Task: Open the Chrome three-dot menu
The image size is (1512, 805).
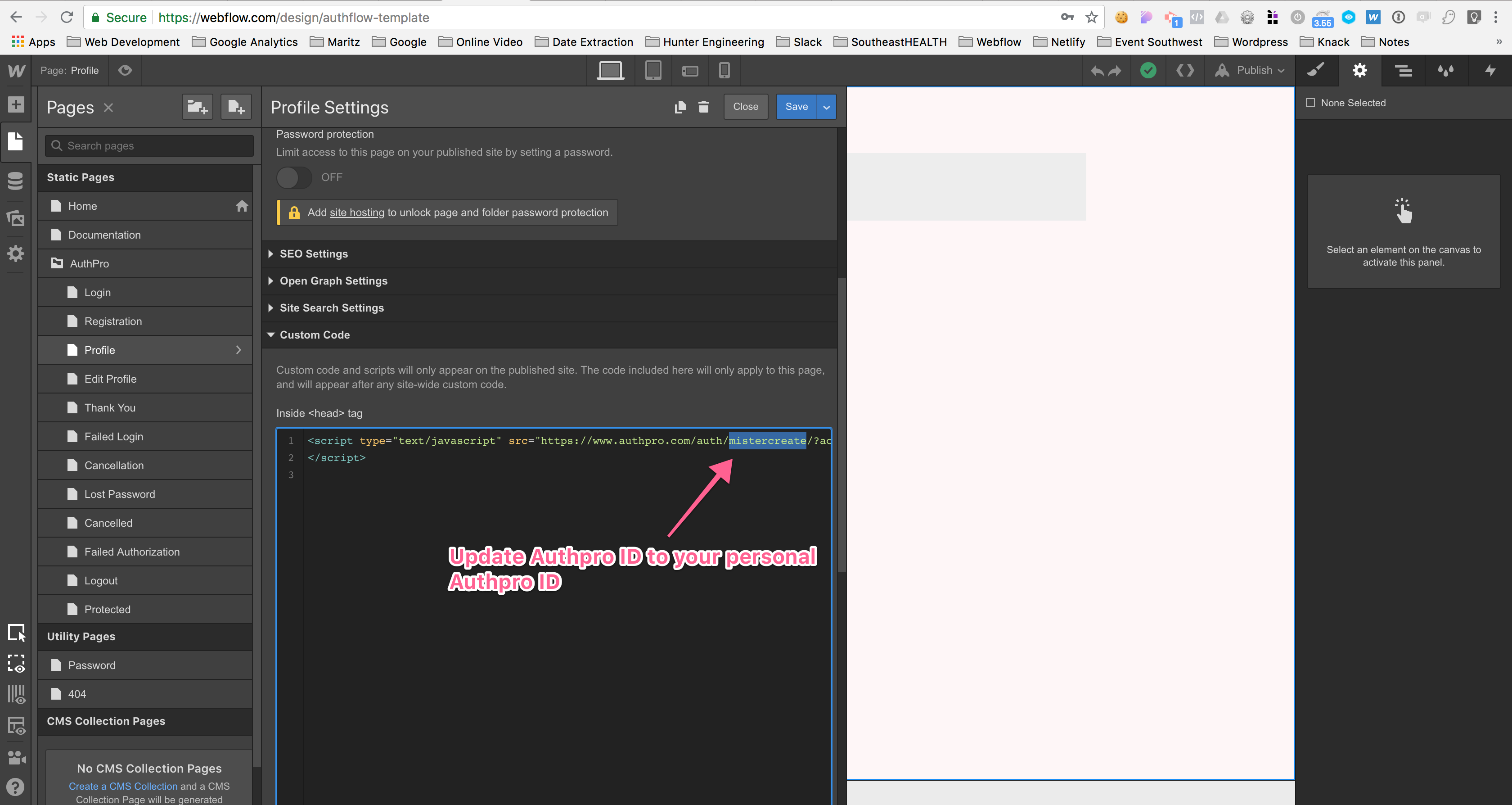Action: [x=1495, y=17]
